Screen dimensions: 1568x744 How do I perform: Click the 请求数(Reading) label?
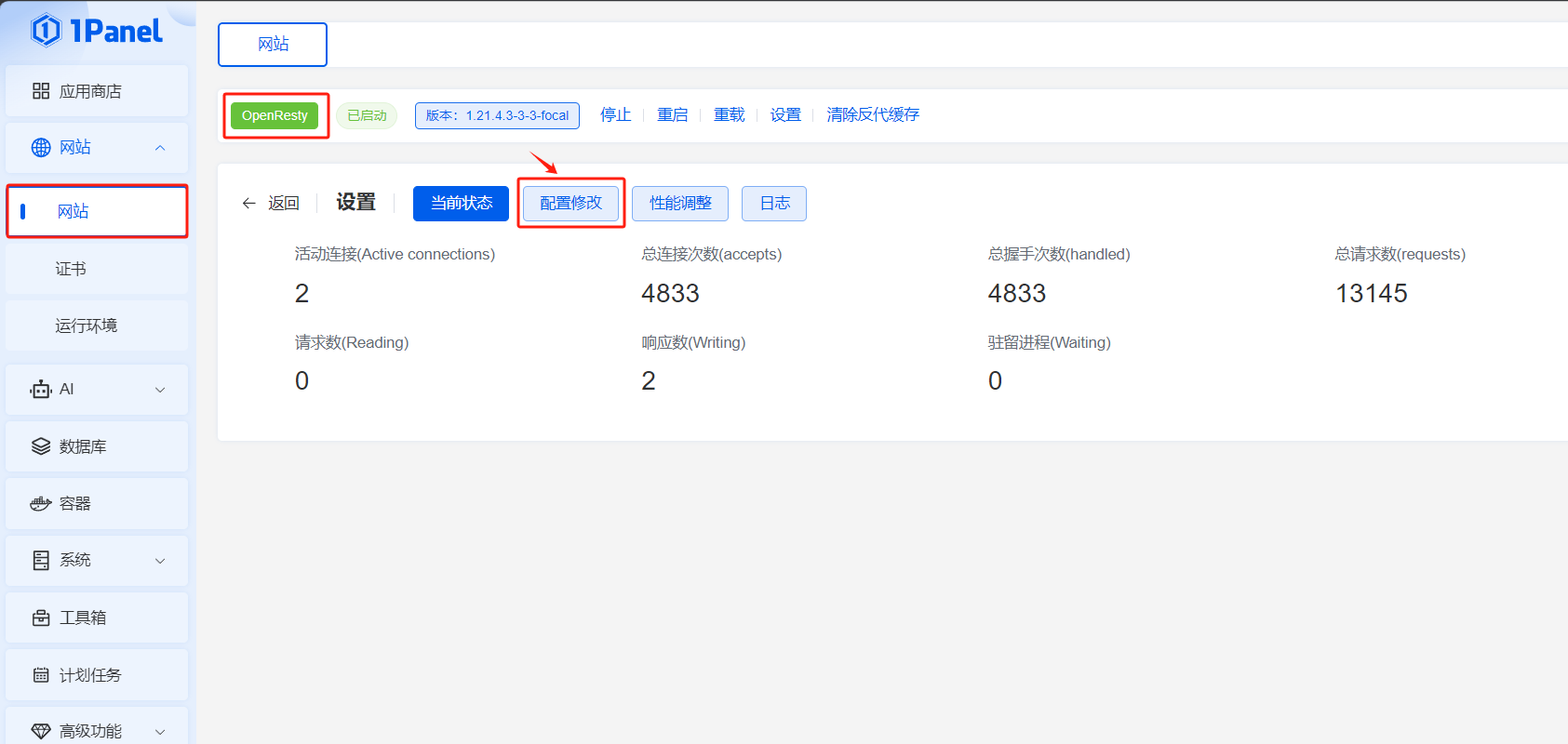coord(352,343)
